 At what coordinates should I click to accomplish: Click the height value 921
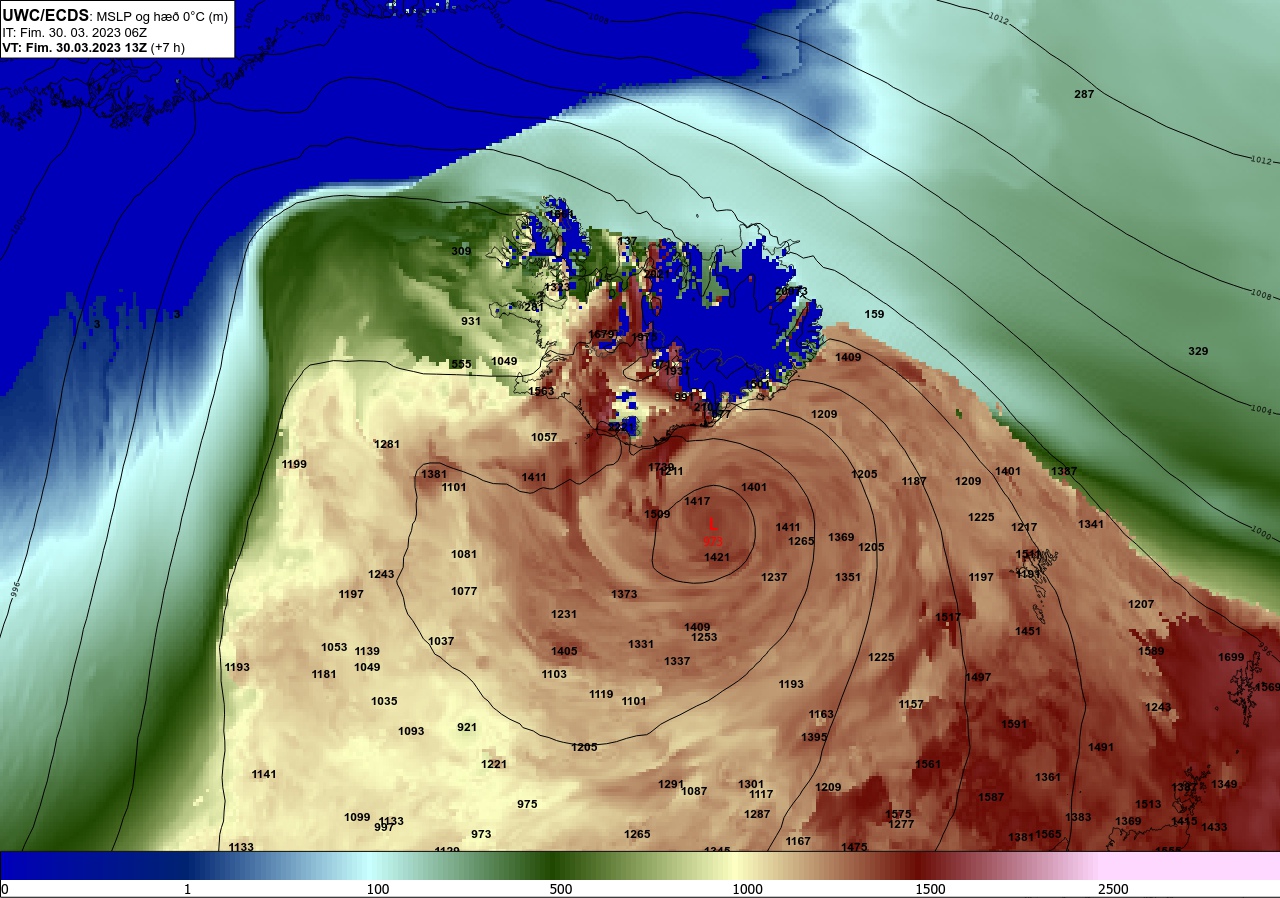[x=467, y=727]
